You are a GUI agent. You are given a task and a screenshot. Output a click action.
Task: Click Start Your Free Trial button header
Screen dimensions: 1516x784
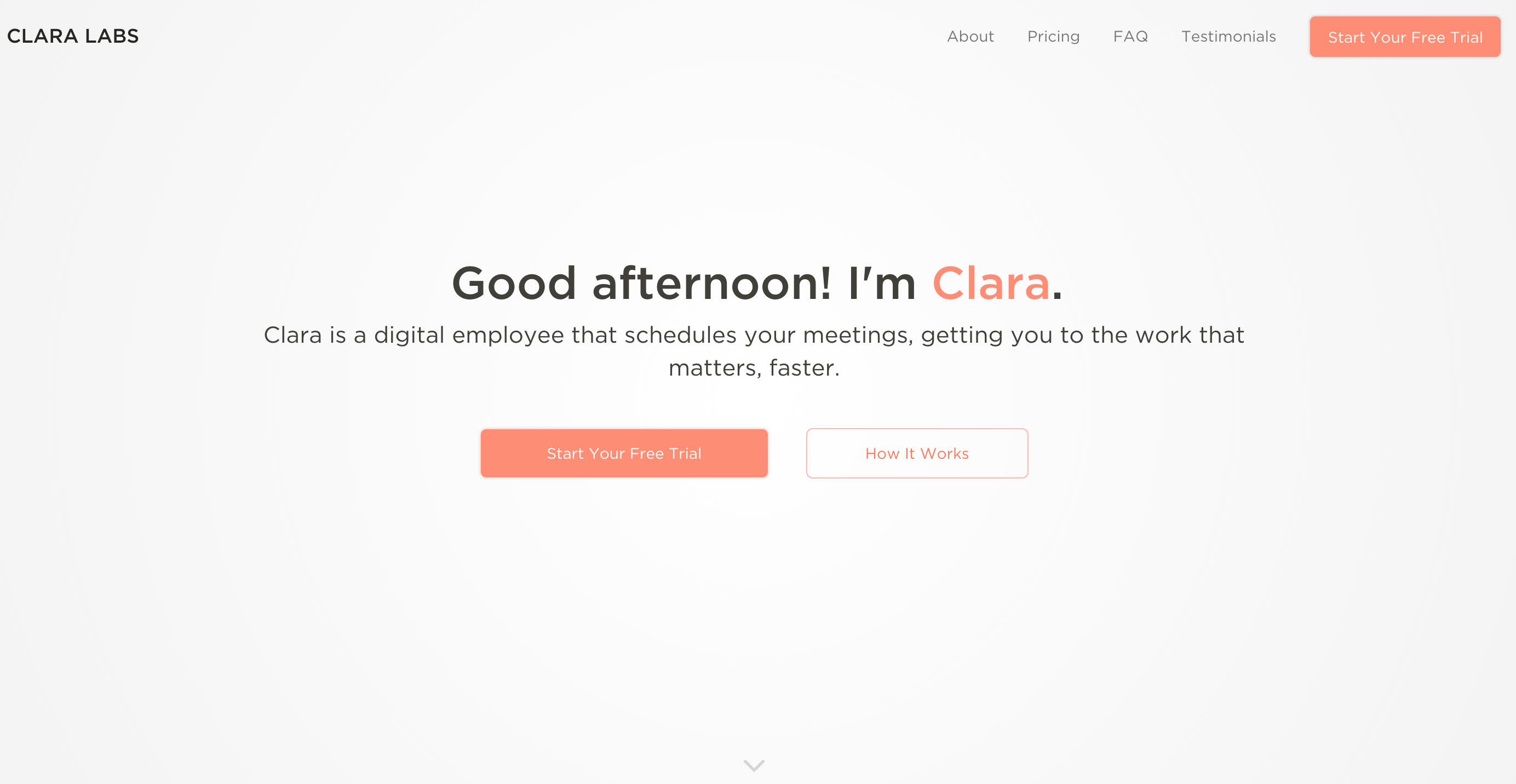pos(1405,36)
